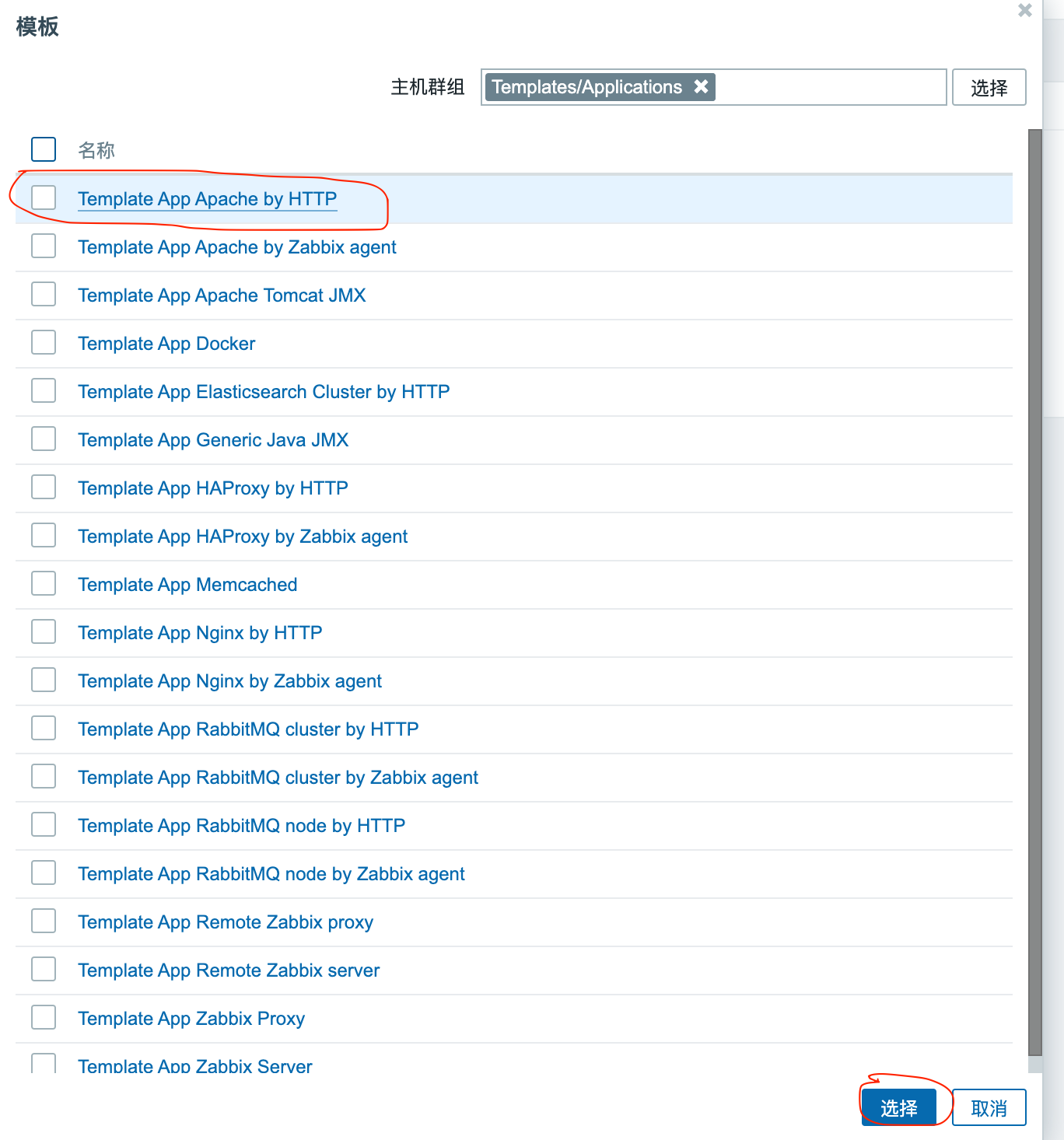This screenshot has width=1064, height=1140.
Task: Open Template App Remote Zabbix server
Action: tap(228, 970)
